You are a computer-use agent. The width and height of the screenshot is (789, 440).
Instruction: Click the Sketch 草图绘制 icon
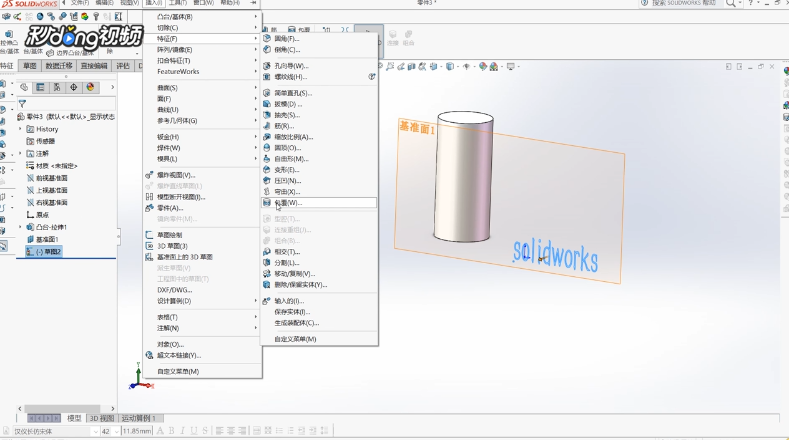(149, 235)
